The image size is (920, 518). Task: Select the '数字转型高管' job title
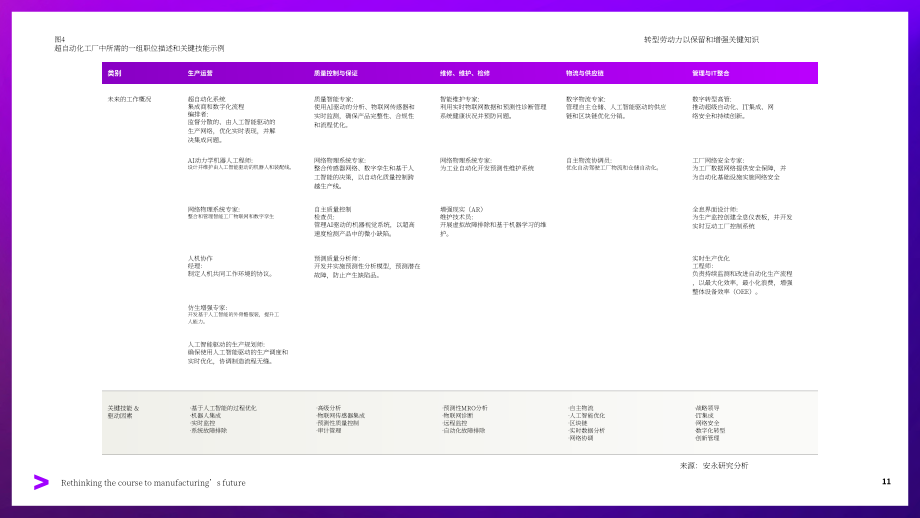[x=712, y=99]
